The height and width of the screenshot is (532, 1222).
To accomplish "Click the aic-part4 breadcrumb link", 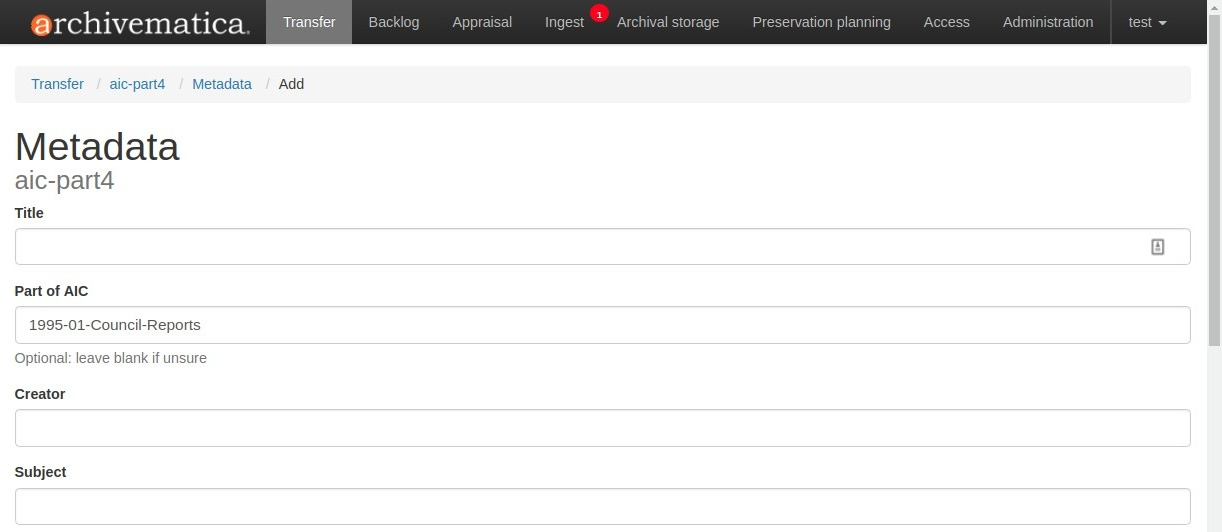I will coord(137,84).
